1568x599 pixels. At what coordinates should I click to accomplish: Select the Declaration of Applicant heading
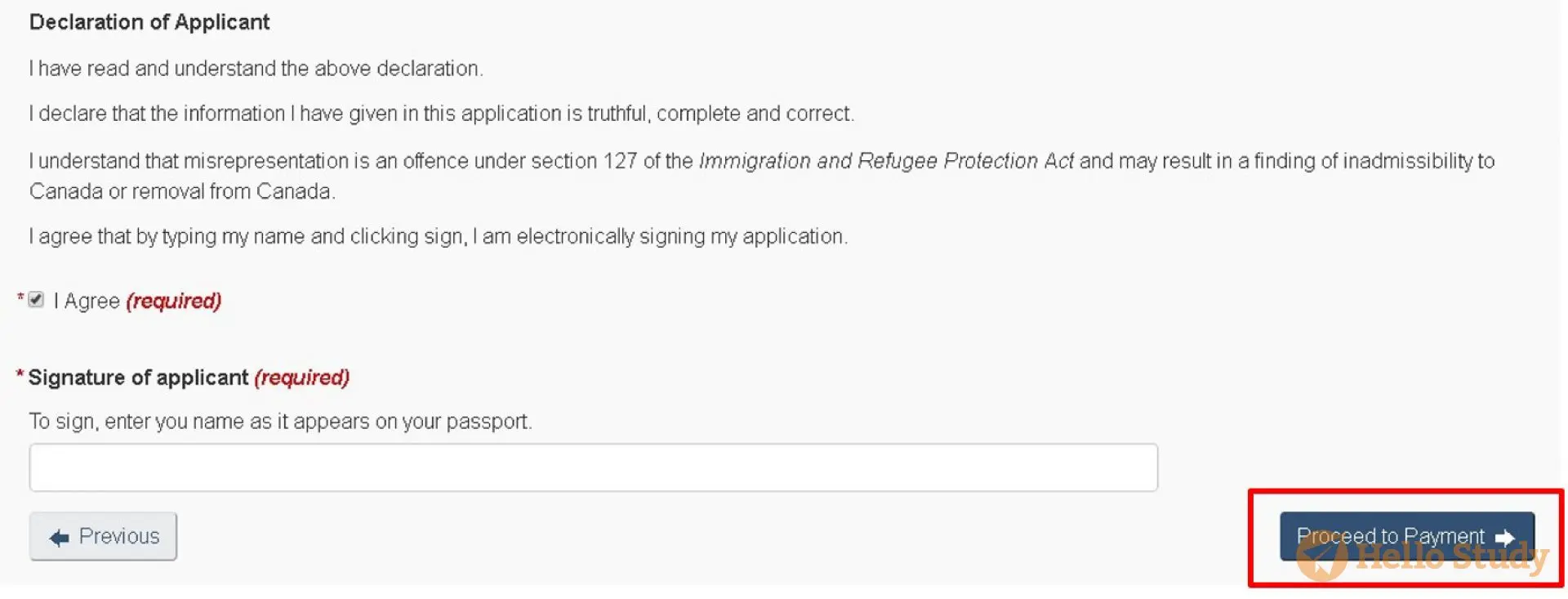(x=149, y=22)
